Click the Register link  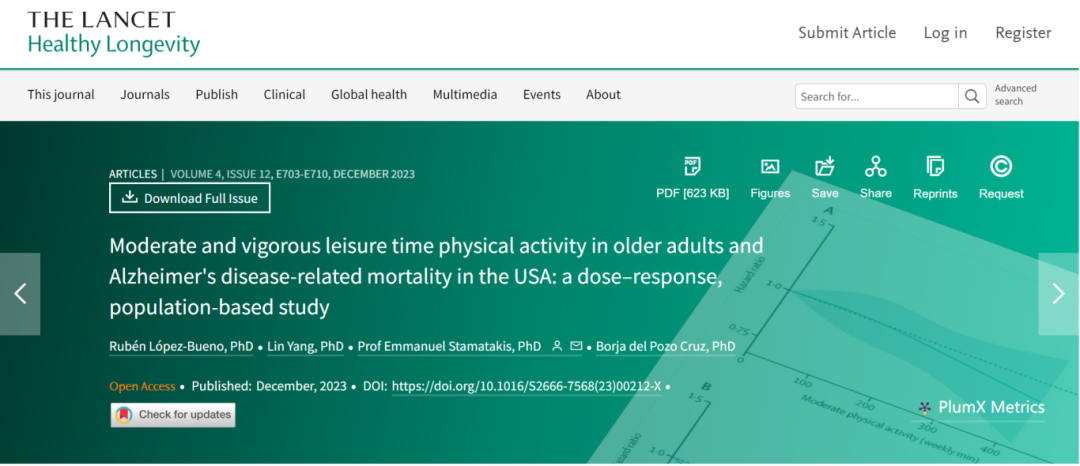point(1024,33)
